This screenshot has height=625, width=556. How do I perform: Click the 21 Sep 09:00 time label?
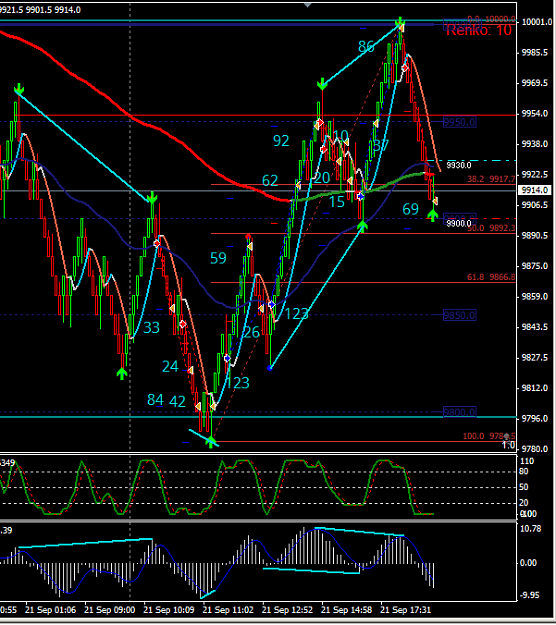(x=110, y=610)
